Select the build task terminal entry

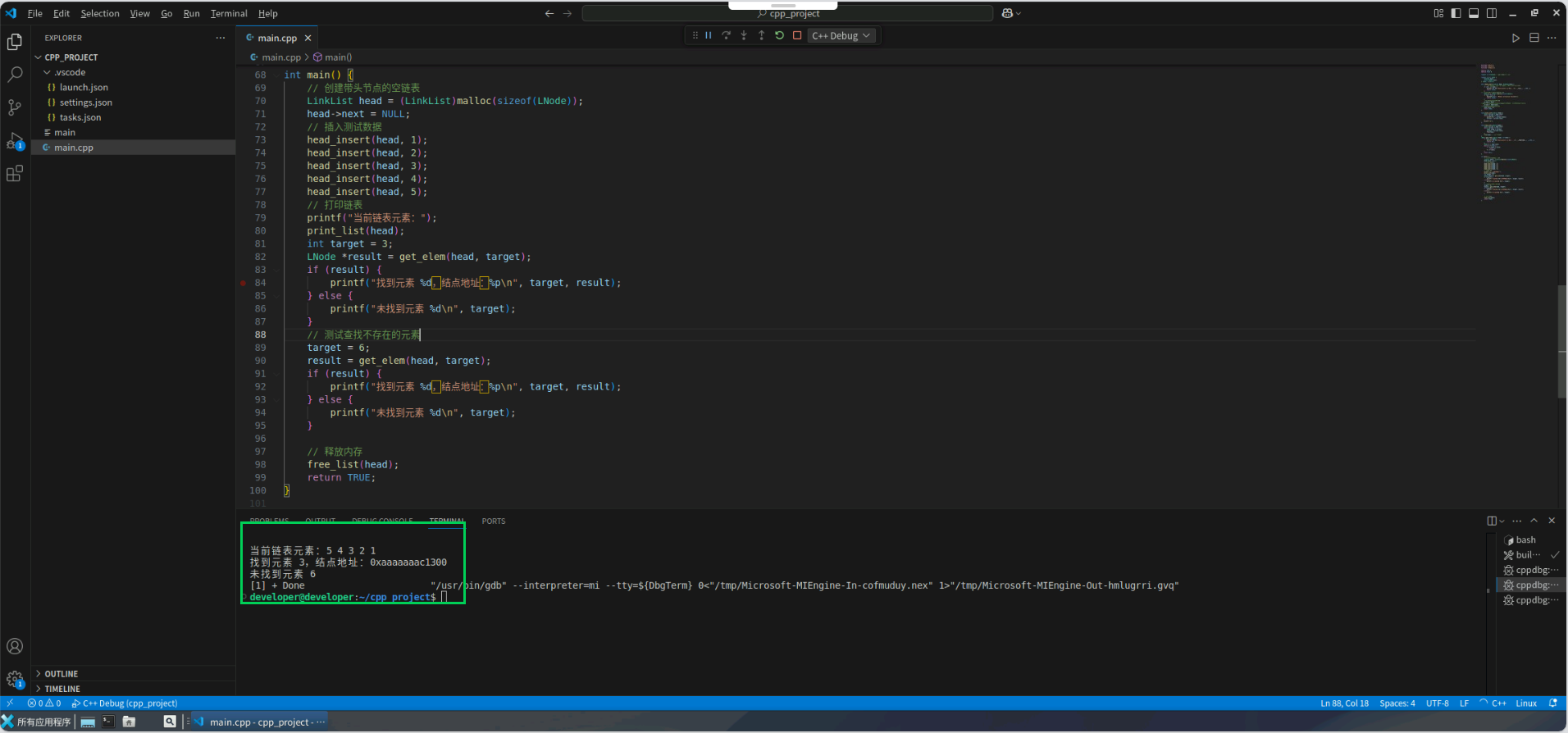[x=1528, y=555]
